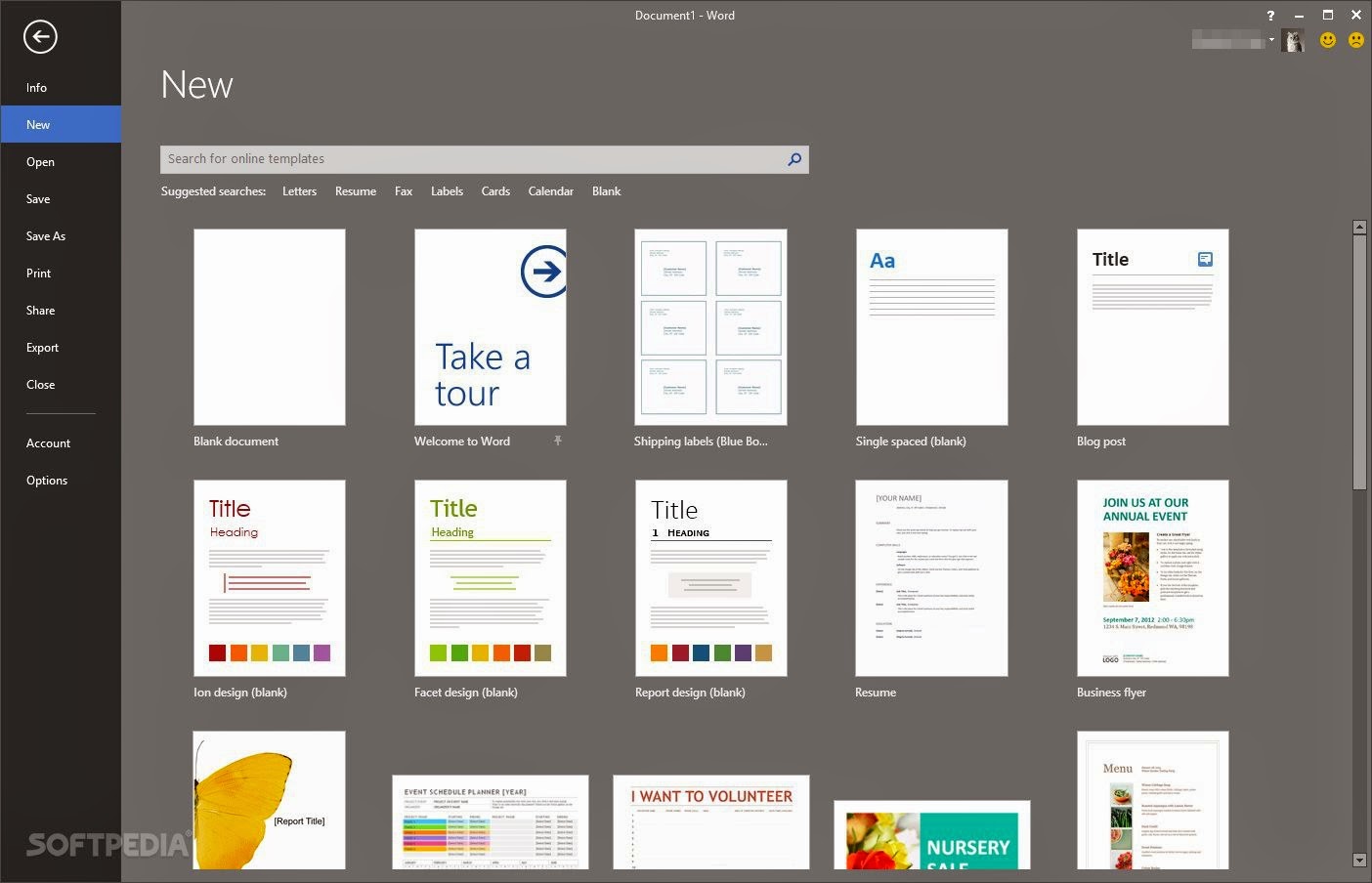This screenshot has width=1372, height=883.
Task: Search suggested term Cards
Action: [495, 191]
